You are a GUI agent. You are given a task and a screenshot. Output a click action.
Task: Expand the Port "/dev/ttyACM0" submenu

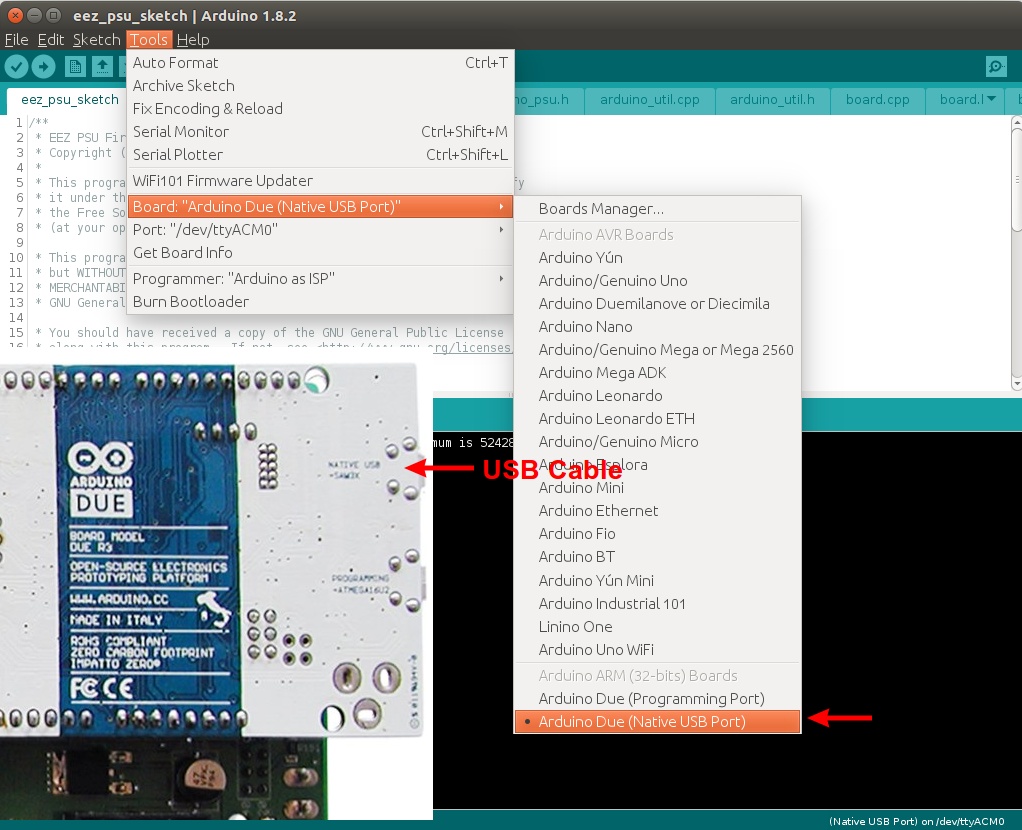(320, 230)
